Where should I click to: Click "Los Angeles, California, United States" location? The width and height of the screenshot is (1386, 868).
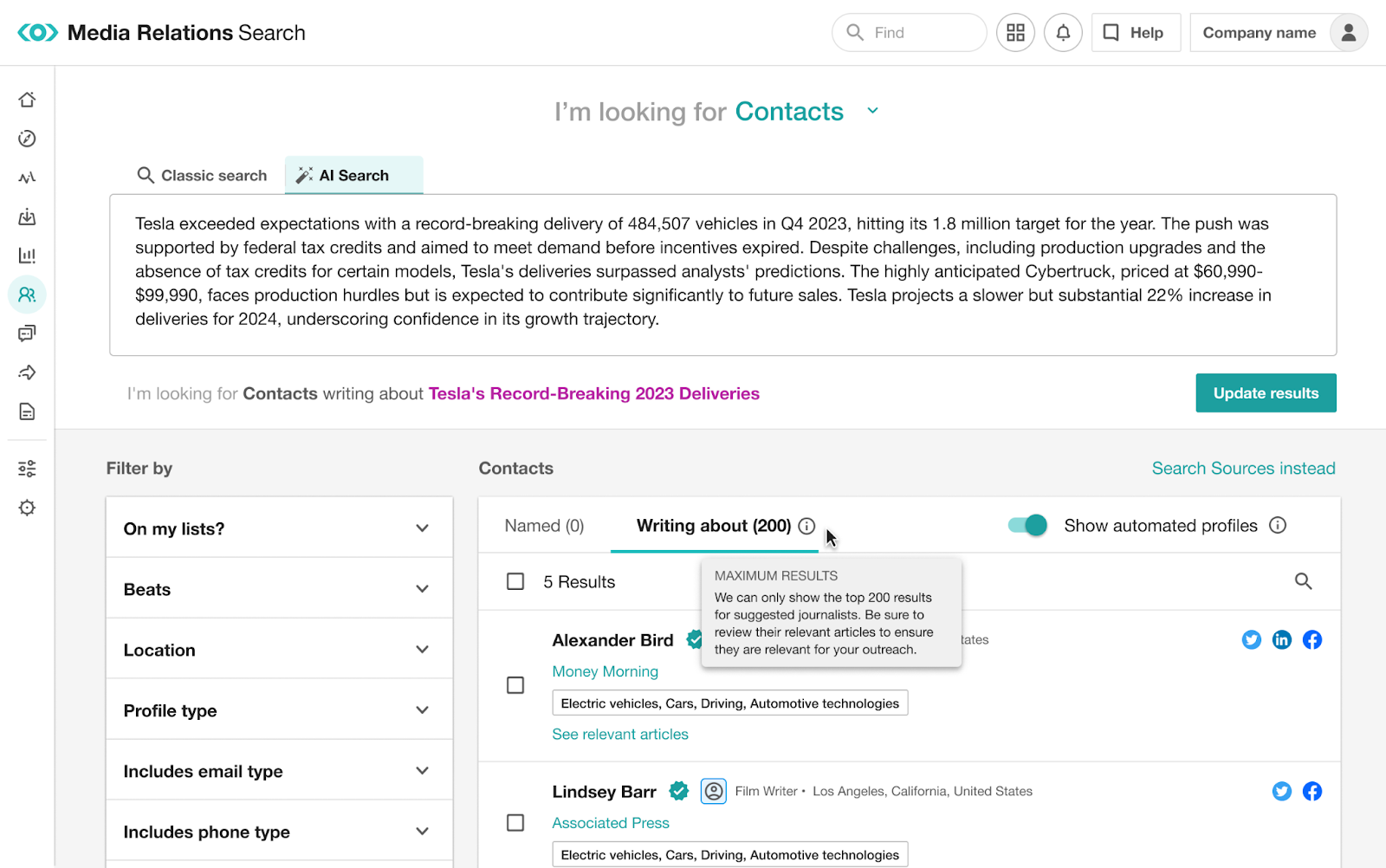(x=923, y=791)
